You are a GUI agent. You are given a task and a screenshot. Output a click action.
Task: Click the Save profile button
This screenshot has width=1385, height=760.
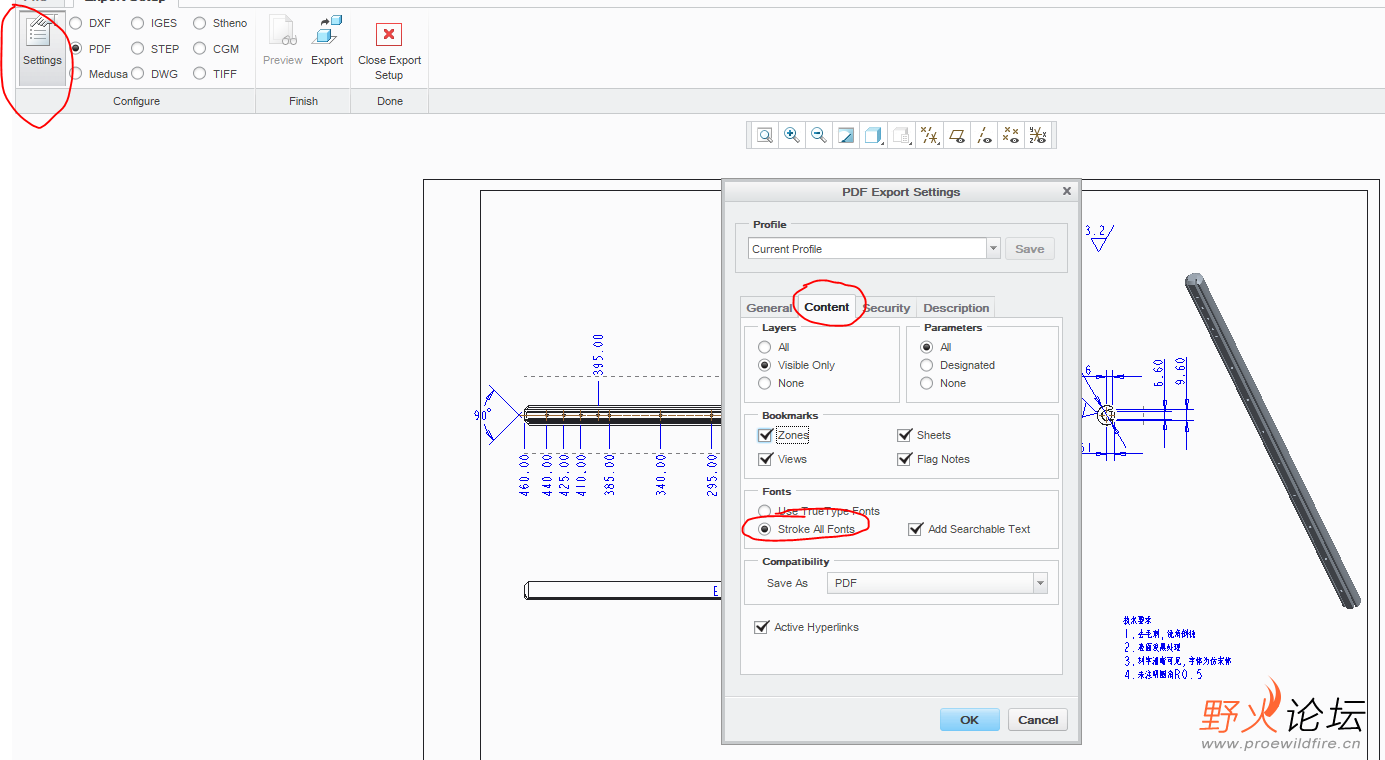click(1029, 249)
